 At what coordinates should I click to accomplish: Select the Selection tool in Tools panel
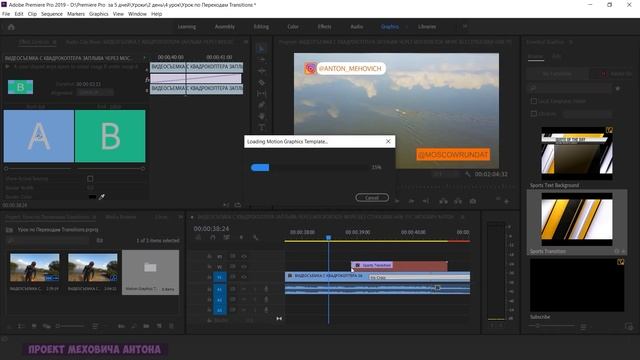click(x=261, y=49)
